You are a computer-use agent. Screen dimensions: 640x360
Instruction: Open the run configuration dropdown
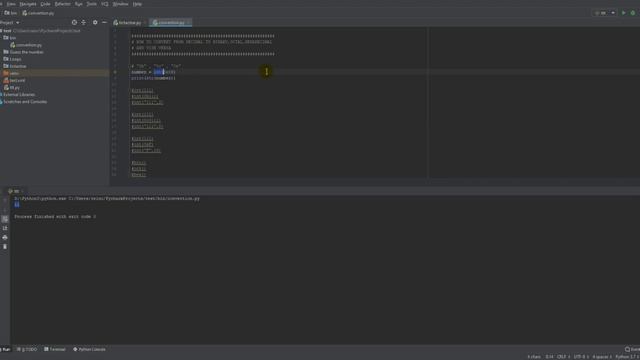[605, 13]
